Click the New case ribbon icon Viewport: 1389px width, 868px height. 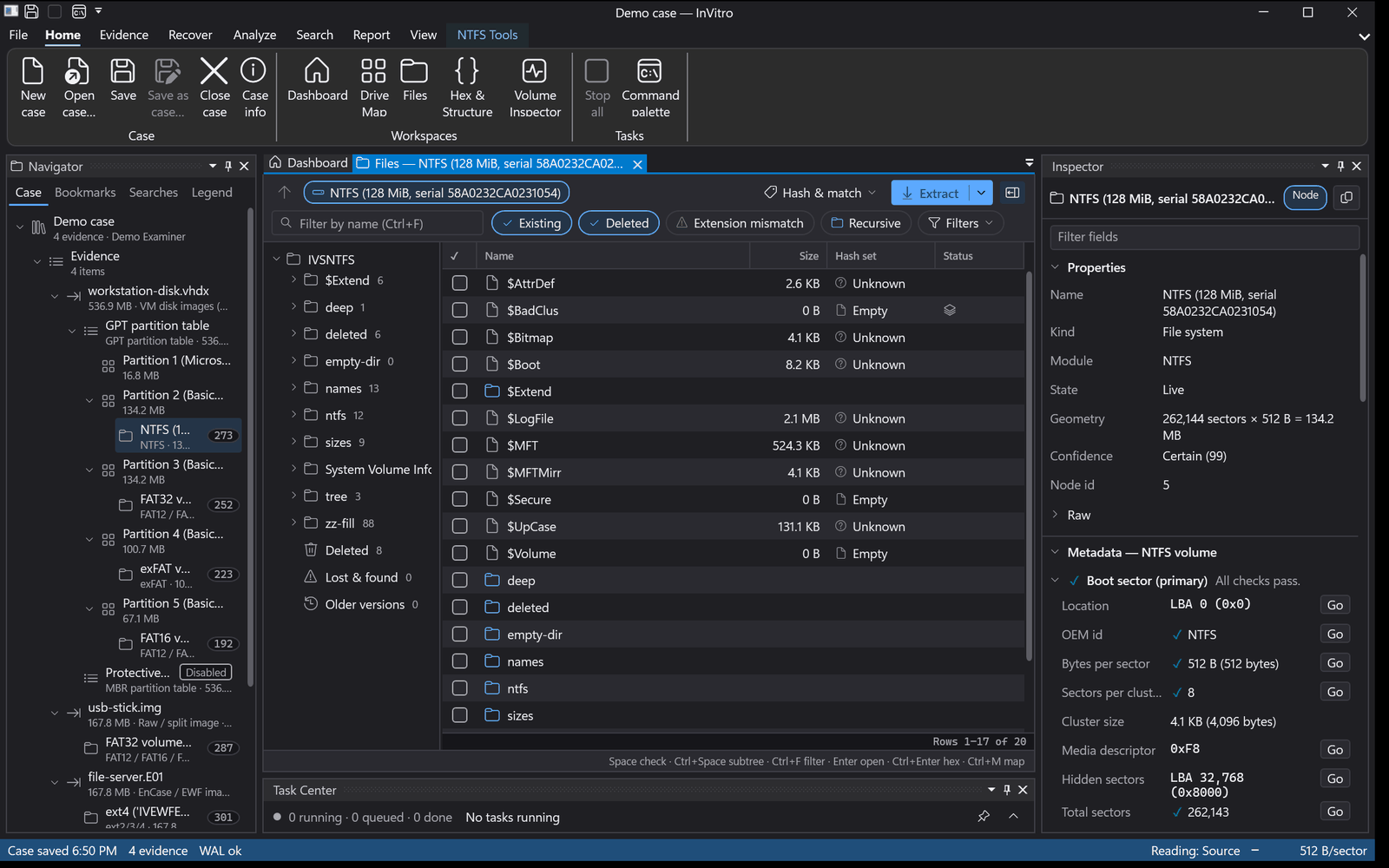pyautogui.click(x=33, y=87)
